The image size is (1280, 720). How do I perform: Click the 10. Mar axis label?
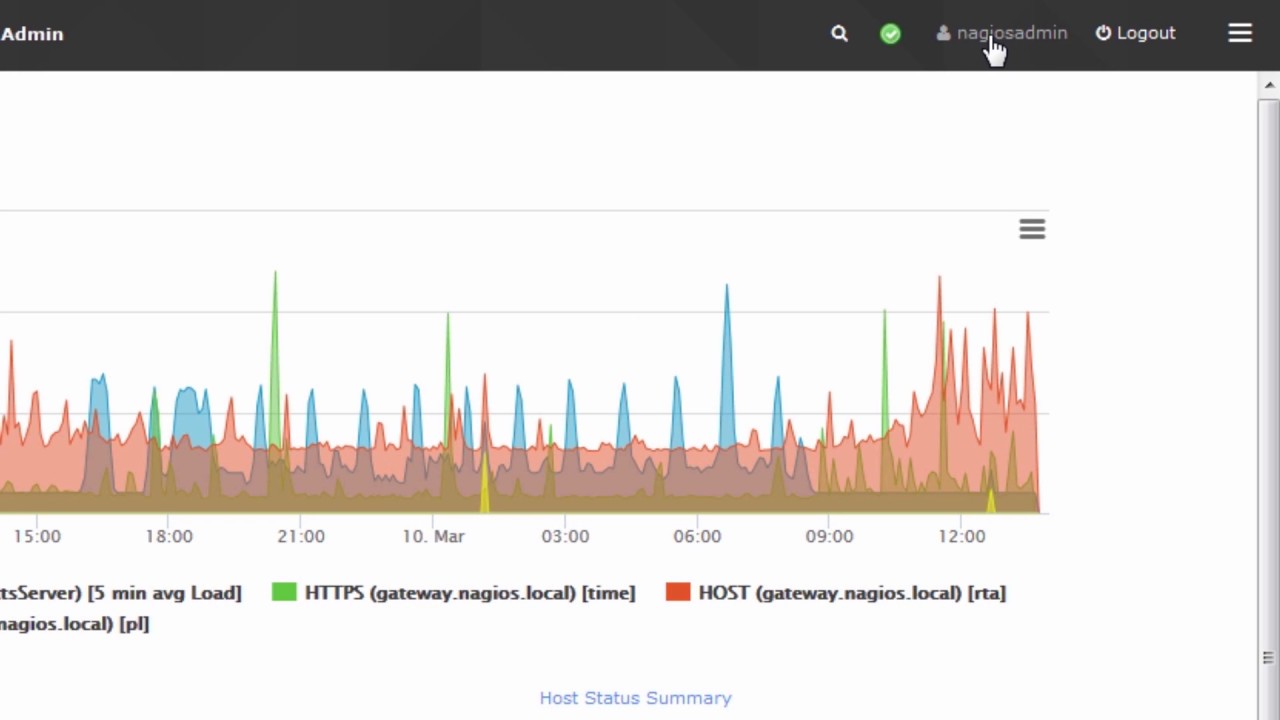(433, 536)
